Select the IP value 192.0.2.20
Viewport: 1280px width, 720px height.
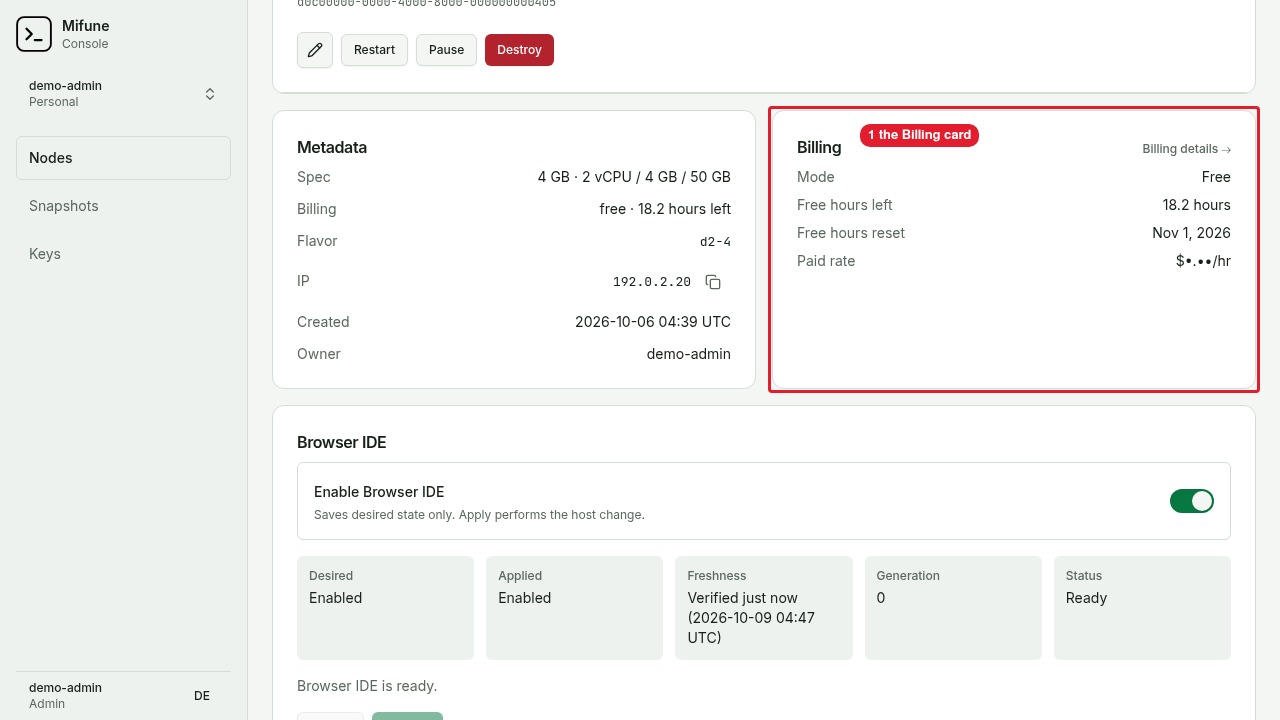tap(652, 282)
